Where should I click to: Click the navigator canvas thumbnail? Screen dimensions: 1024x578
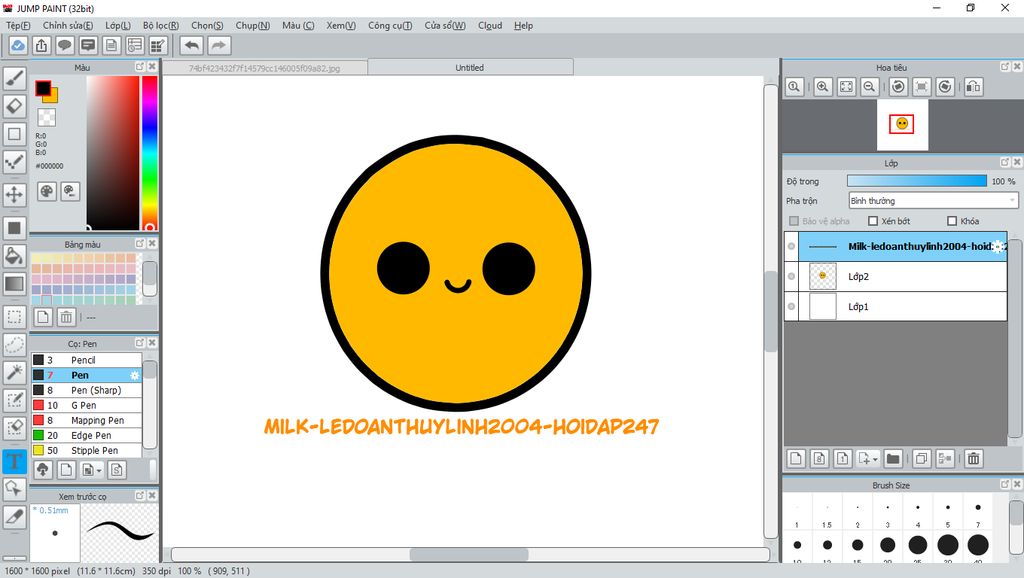tap(902, 124)
